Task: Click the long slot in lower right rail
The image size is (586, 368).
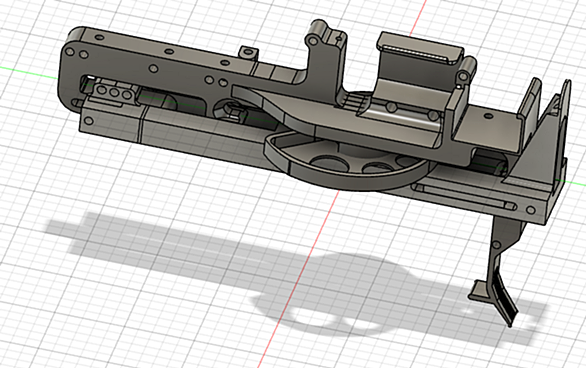Action: (x=465, y=195)
